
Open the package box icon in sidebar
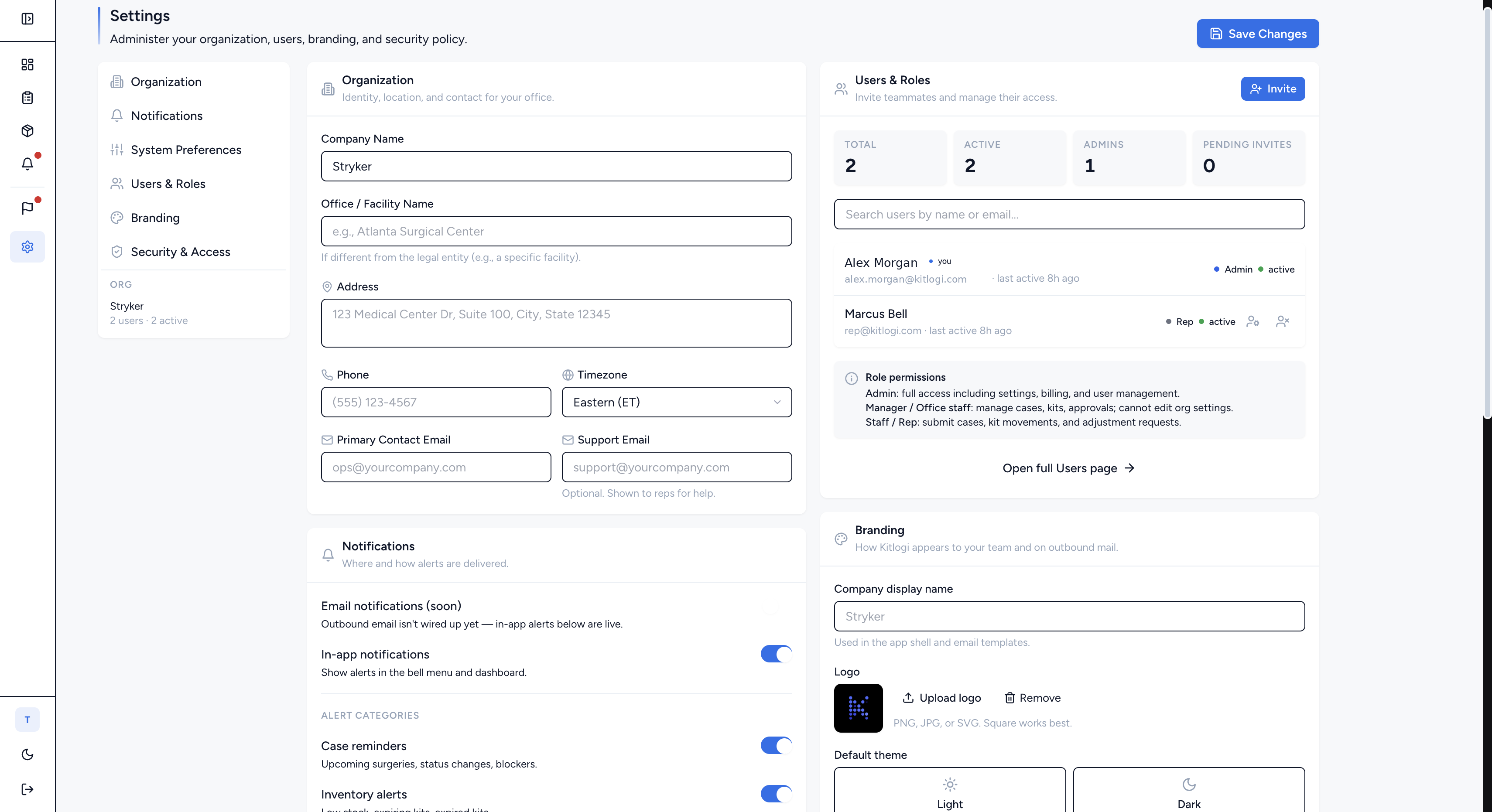(27, 131)
